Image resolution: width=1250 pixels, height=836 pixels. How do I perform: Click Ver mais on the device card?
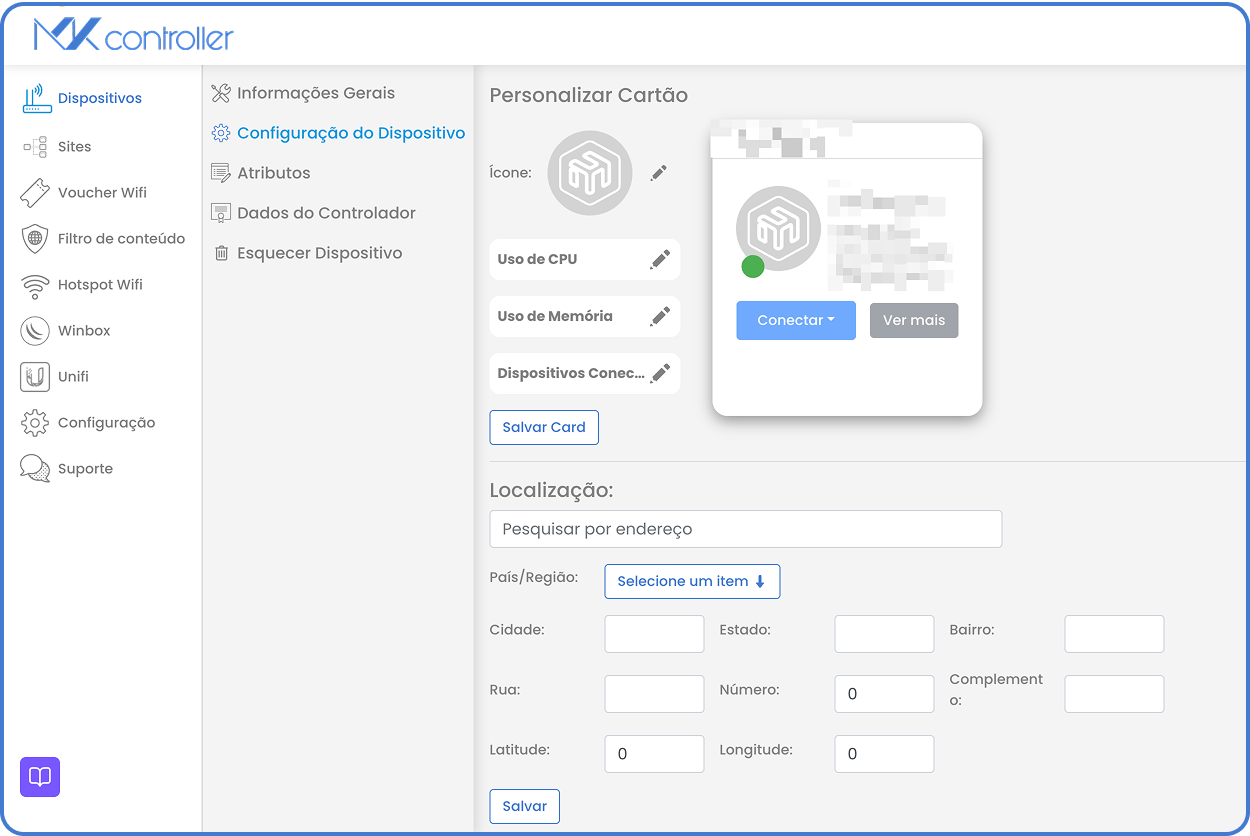click(x=913, y=320)
